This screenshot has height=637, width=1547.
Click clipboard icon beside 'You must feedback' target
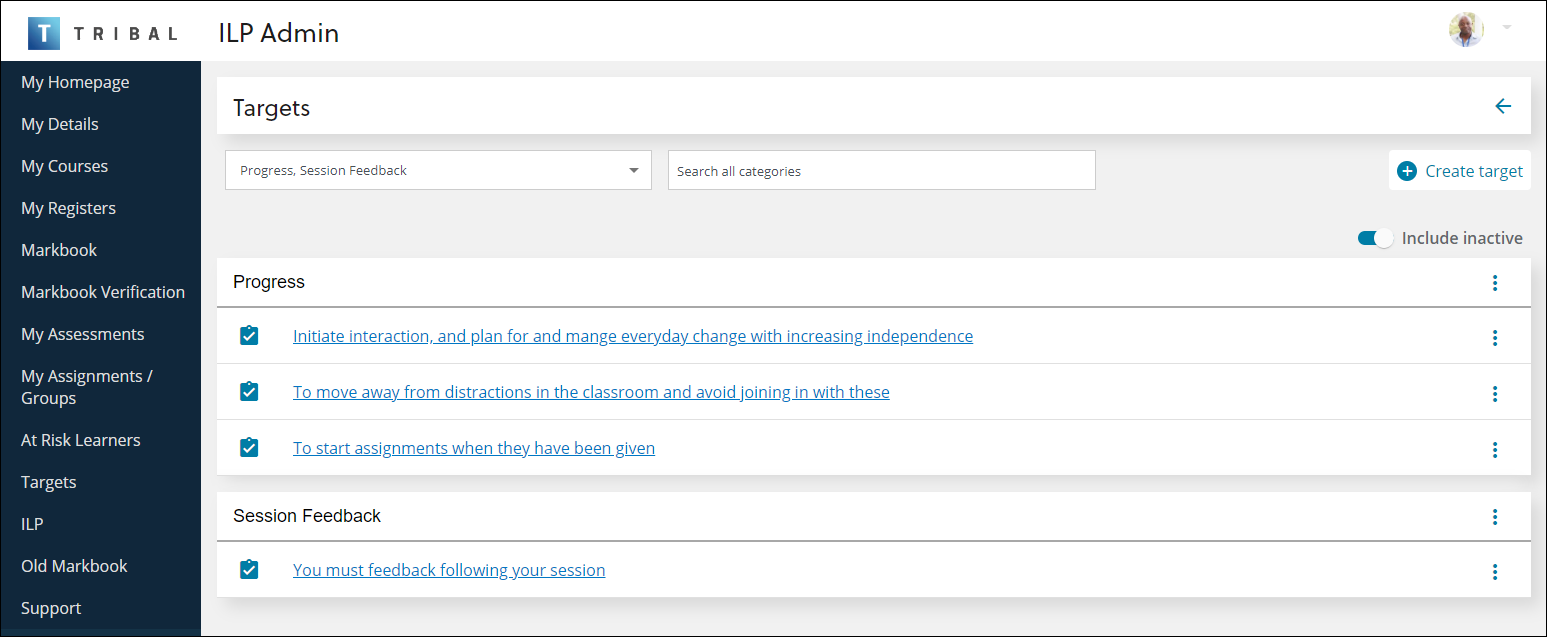click(x=250, y=570)
